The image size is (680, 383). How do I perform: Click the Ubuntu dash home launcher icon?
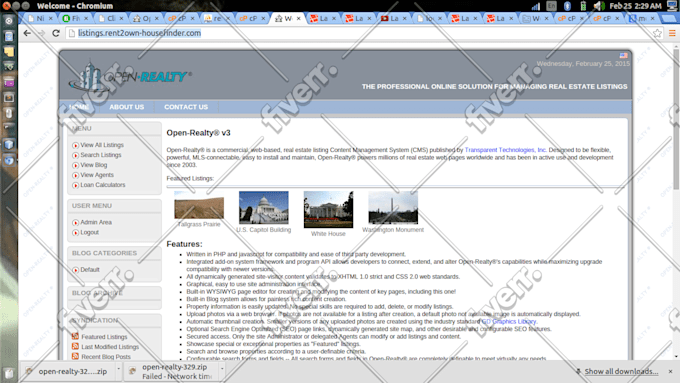pos(9,20)
